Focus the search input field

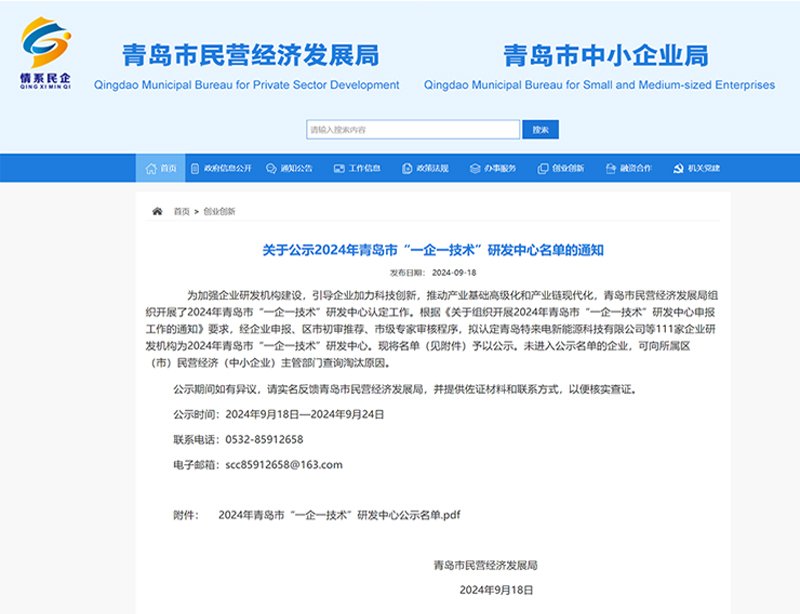click(x=413, y=130)
